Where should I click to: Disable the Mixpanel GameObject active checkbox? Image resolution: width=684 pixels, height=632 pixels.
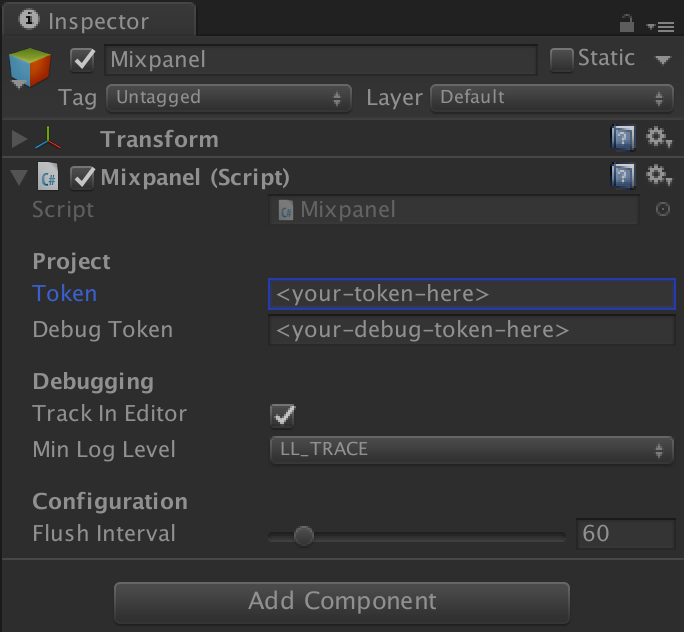83,60
